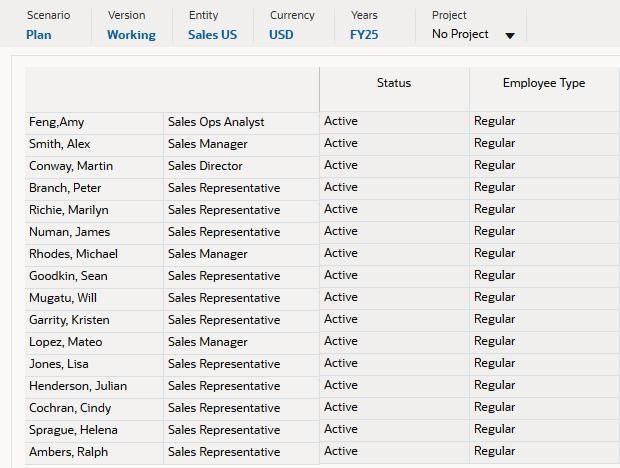Click the Status column header
The height and width of the screenshot is (468, 620).
(x=394, y=84)
